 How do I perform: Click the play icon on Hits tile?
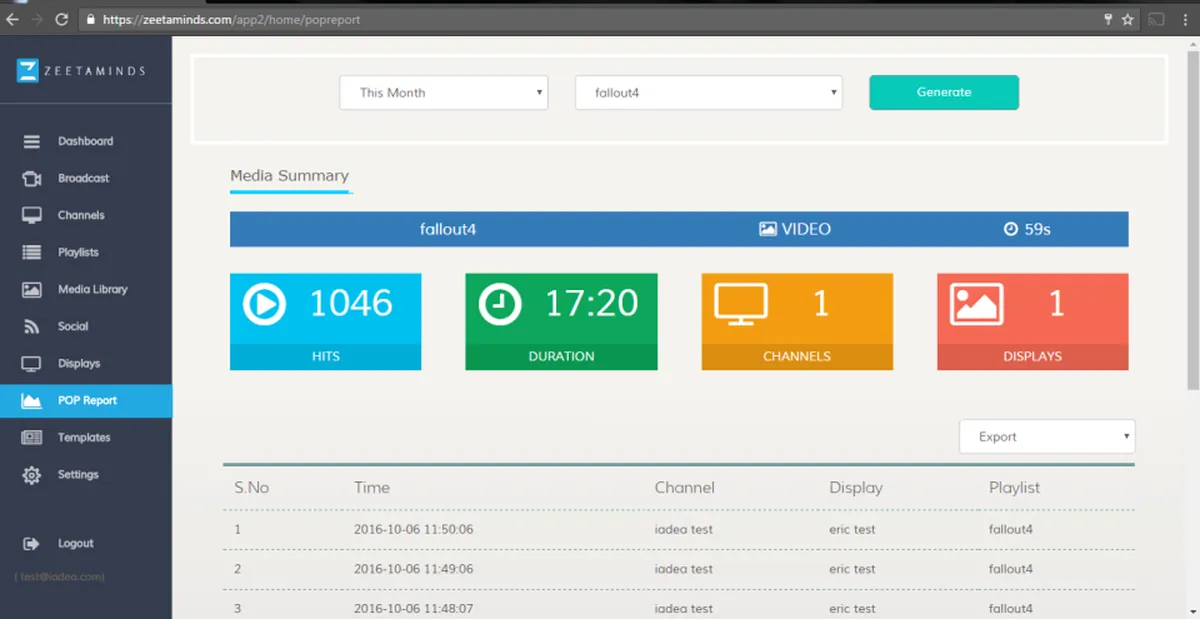click(x=264, y=304)
